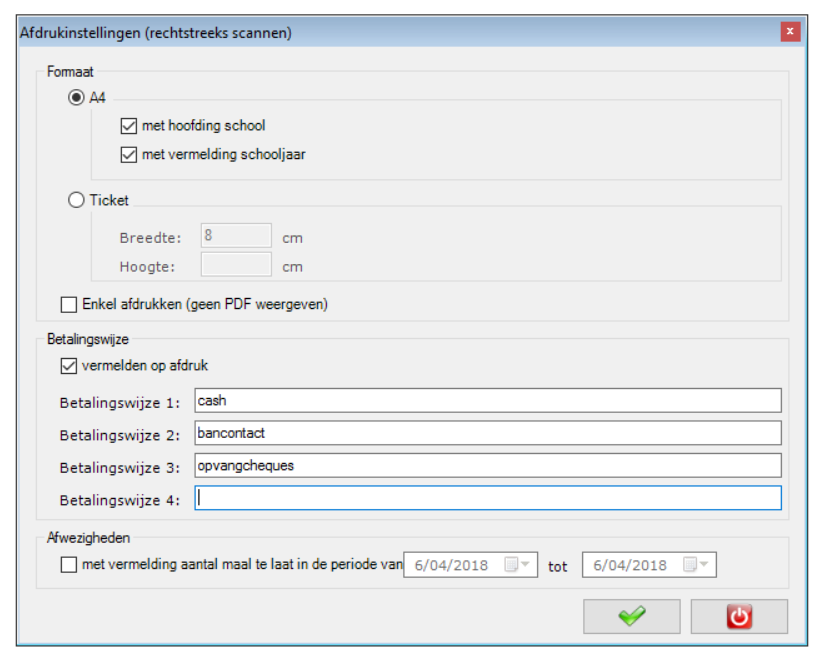
Task: Click the Breedte width input field
Action: [236, 235]
